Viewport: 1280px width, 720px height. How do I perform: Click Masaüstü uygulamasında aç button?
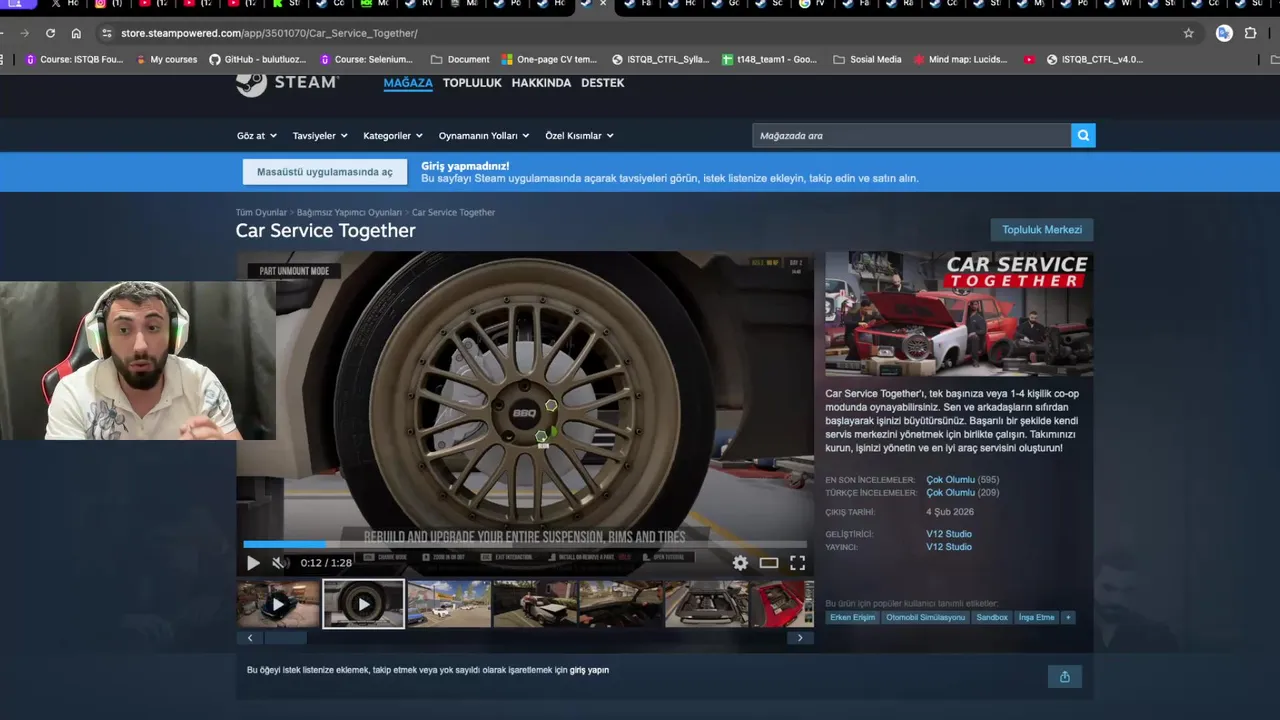[325, 172]
